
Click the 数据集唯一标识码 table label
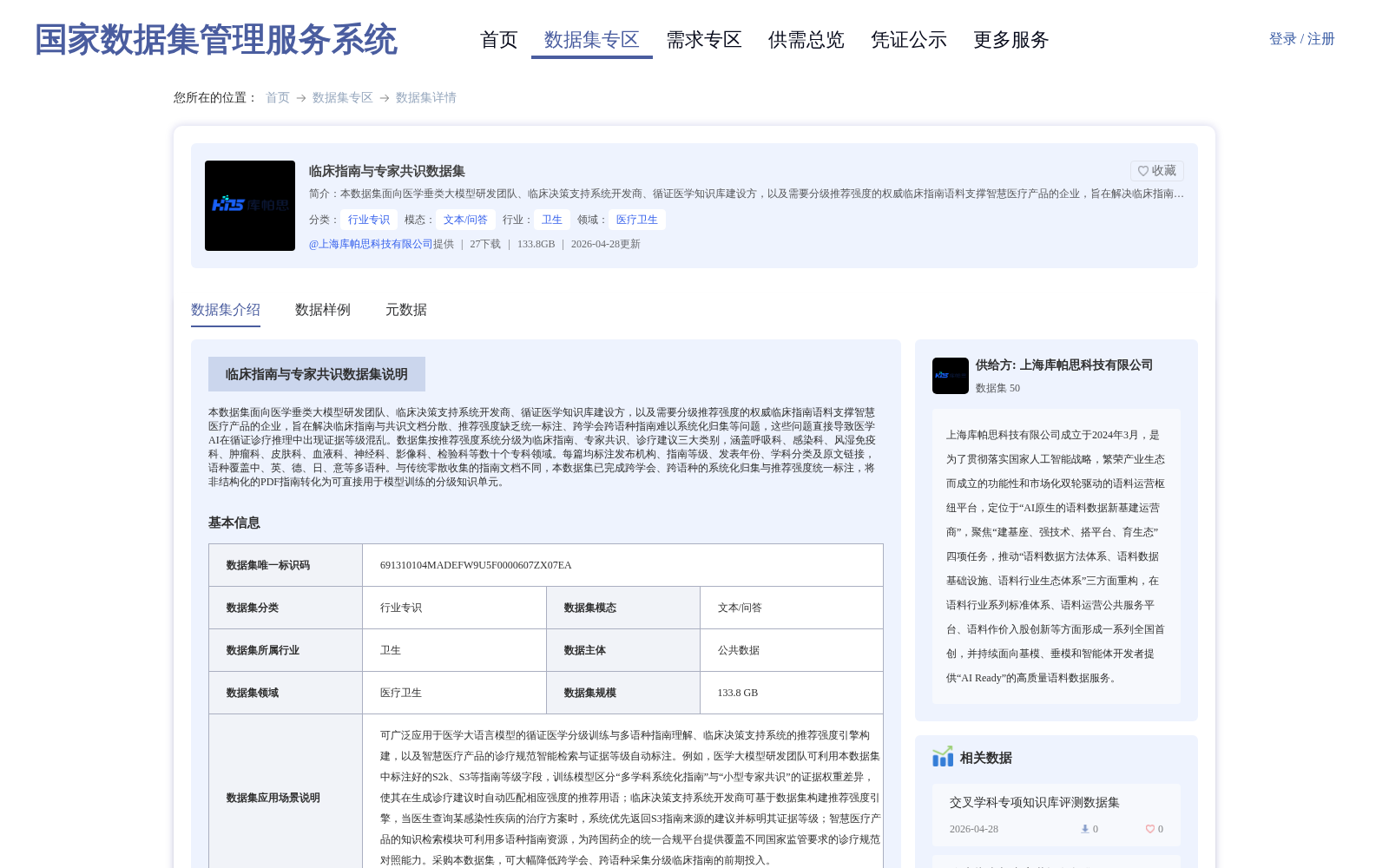(x=268, y=565)
